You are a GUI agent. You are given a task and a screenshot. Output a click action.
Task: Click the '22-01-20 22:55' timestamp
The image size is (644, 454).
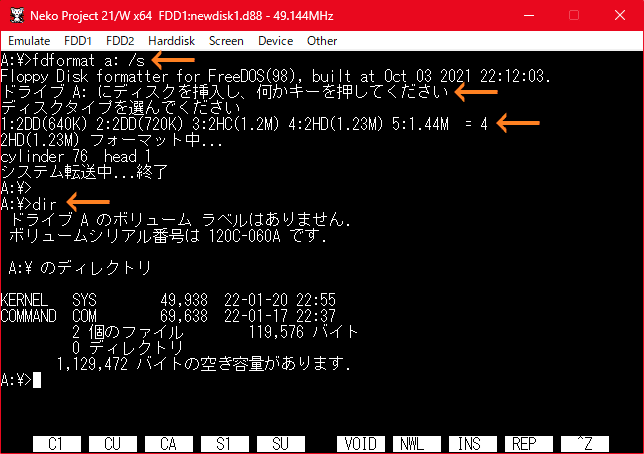click(x=280, y=300)
